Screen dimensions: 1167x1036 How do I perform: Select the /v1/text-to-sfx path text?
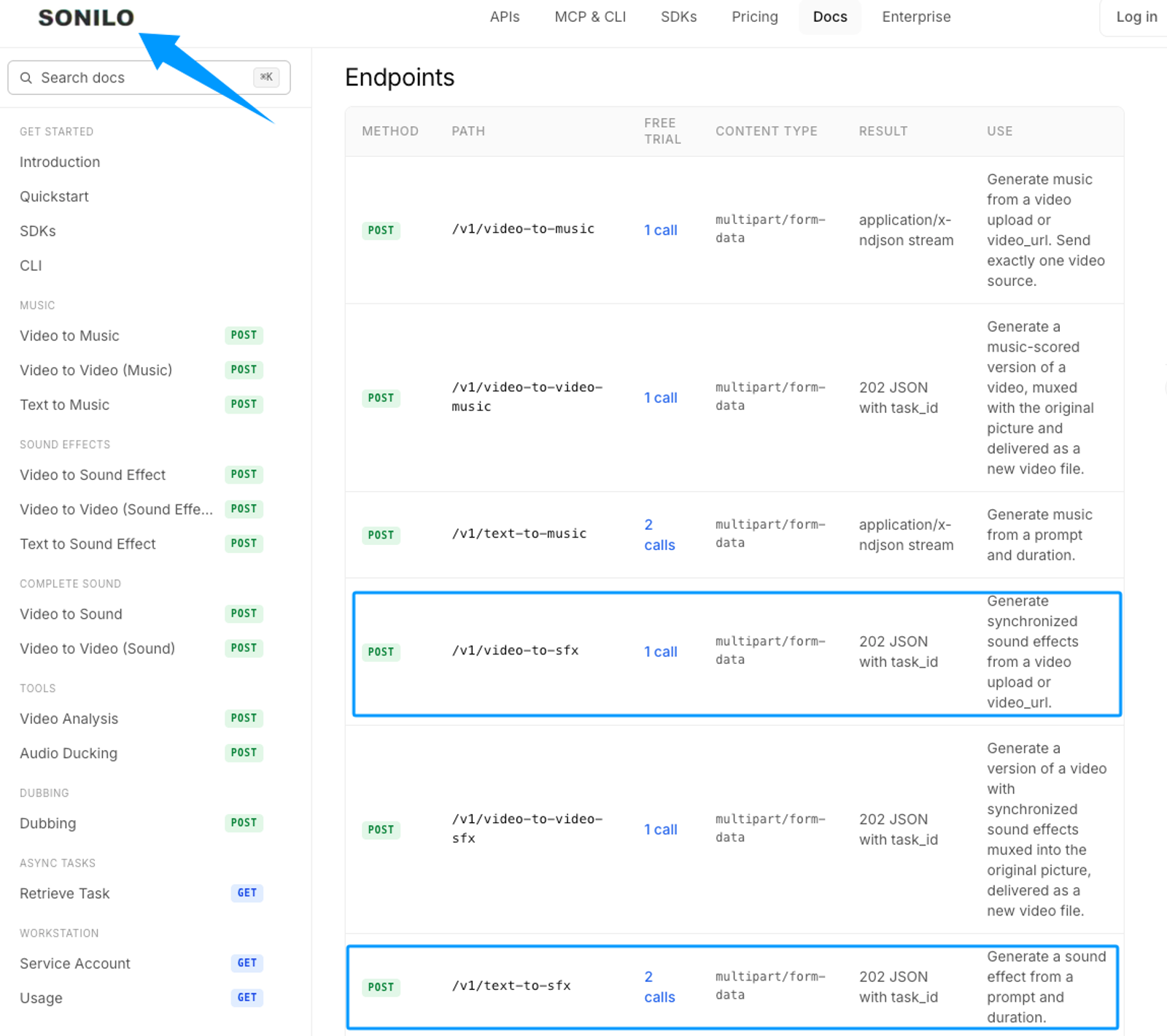tap(511, 986)
